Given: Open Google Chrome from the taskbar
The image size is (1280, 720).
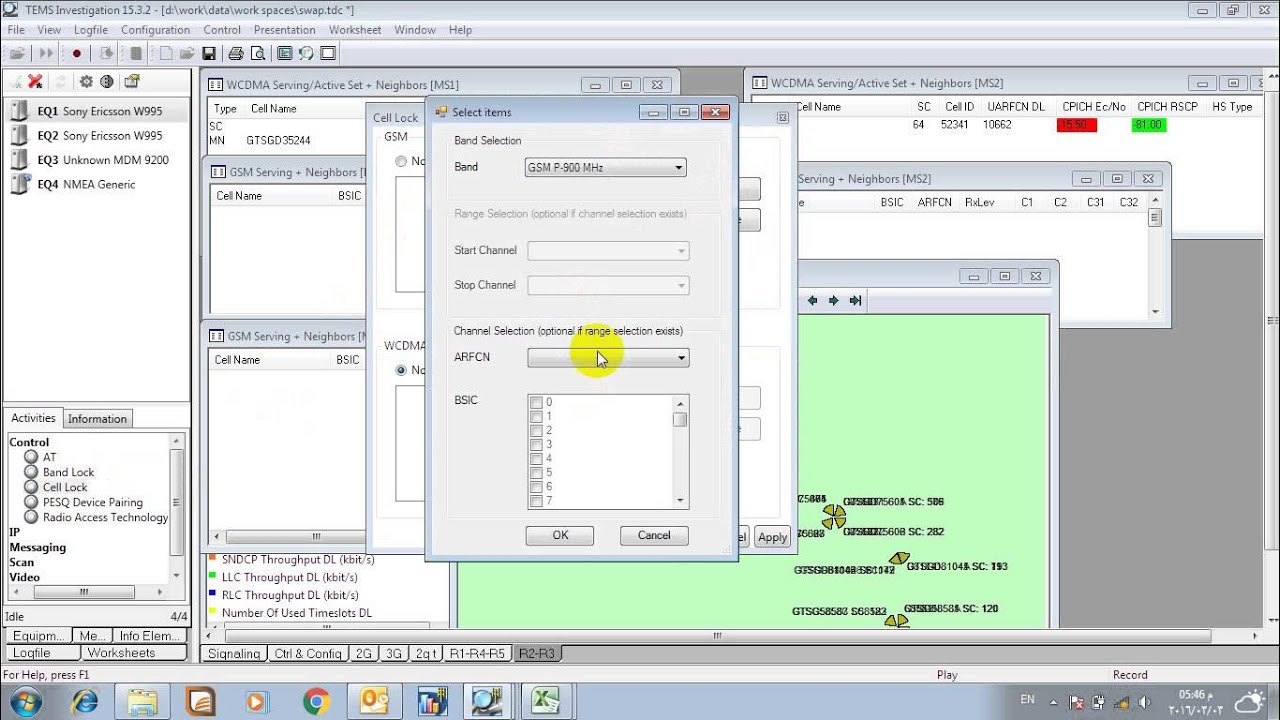Looking at the screenshot, I should (316, 700).
